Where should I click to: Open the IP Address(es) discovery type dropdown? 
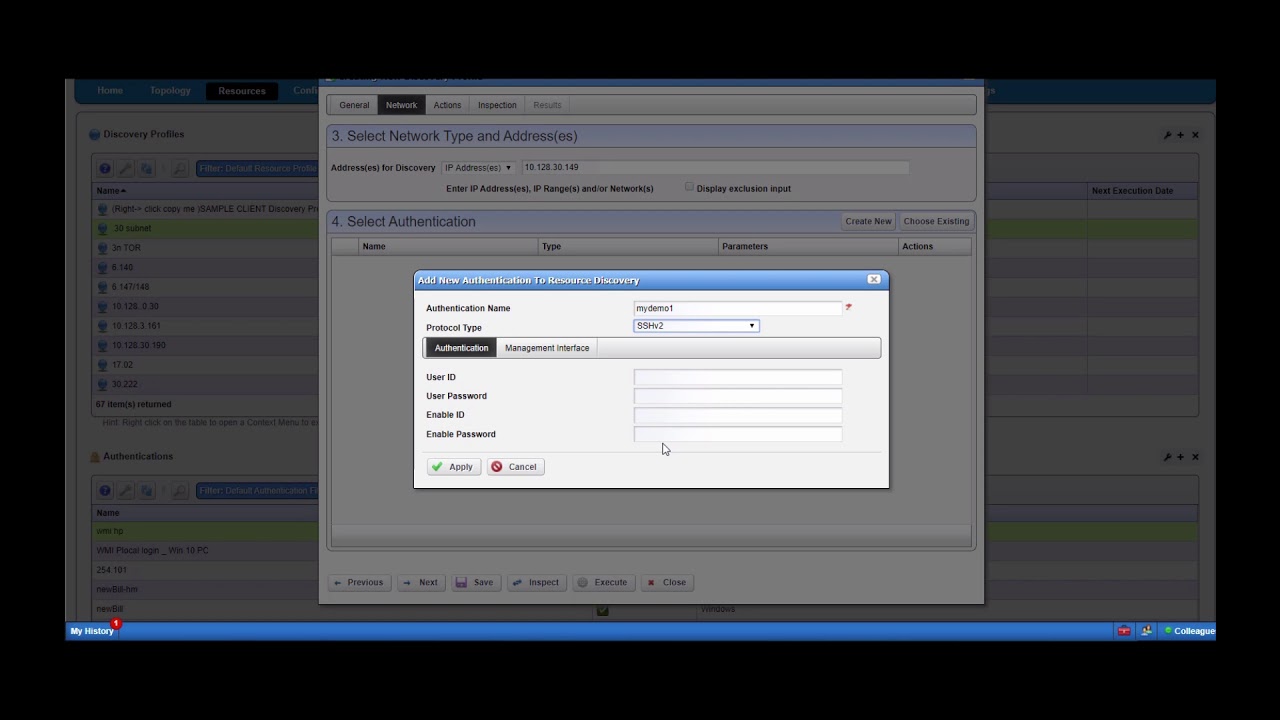point(478,168)
